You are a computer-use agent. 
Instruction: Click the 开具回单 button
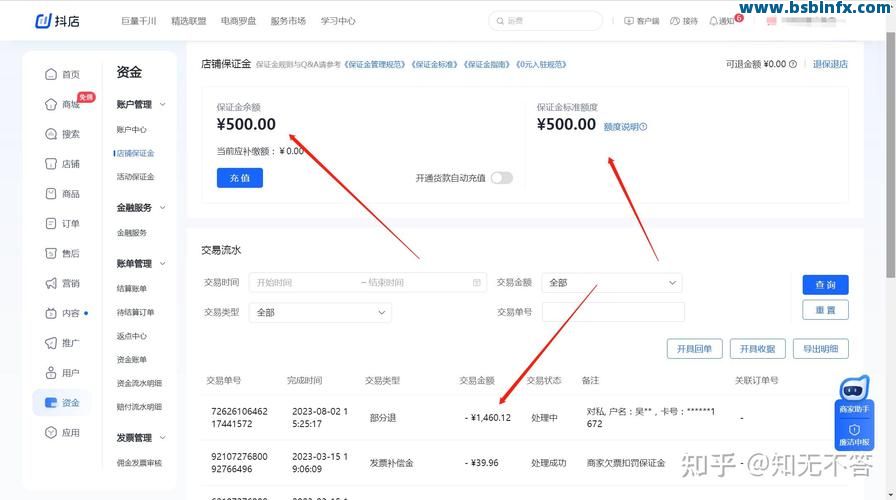(x=694, y=349)
